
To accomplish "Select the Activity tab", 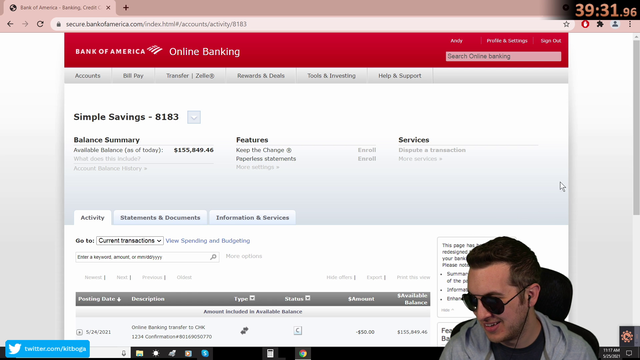I will pyautogui.click(x=92, y=218).
